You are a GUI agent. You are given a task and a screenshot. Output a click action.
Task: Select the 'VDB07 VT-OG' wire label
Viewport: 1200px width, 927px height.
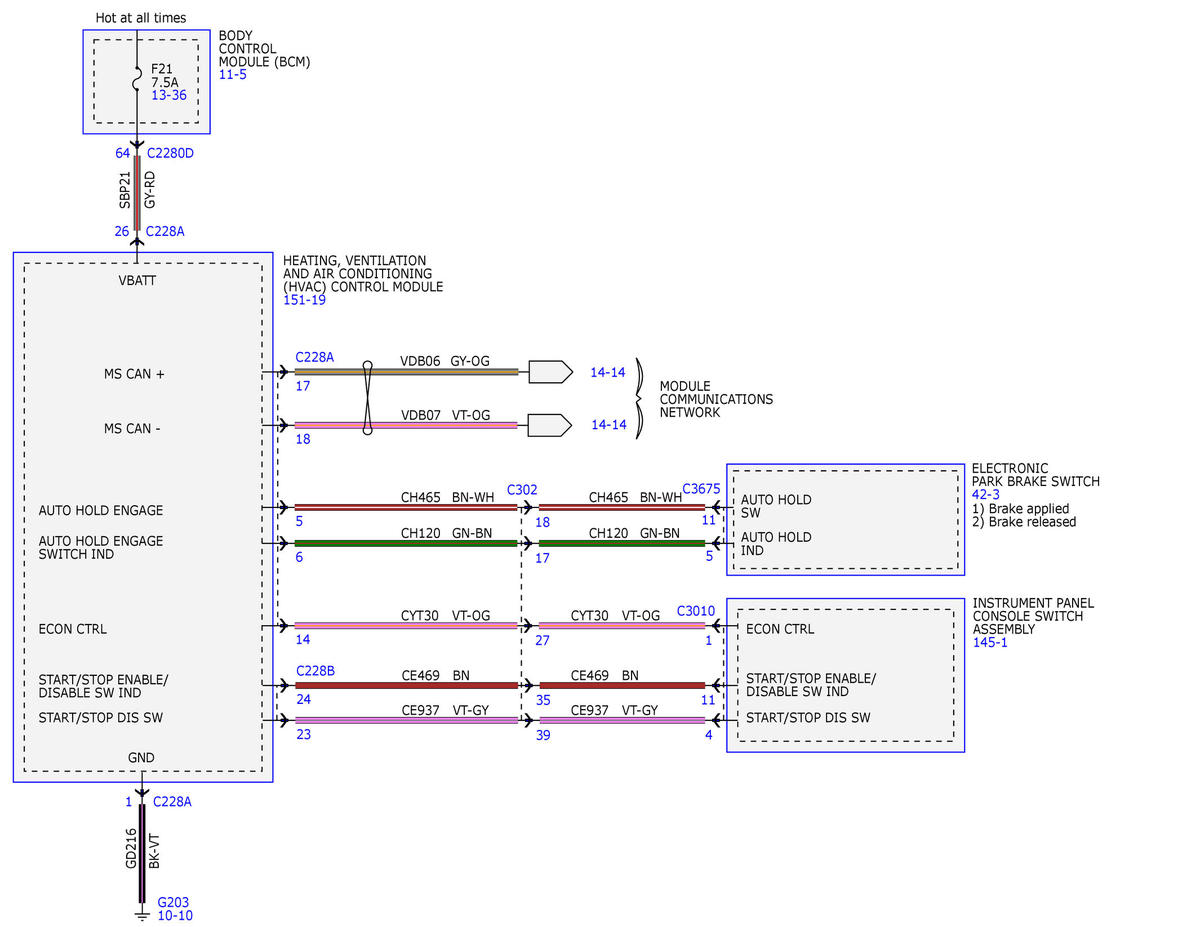point(445,414)
